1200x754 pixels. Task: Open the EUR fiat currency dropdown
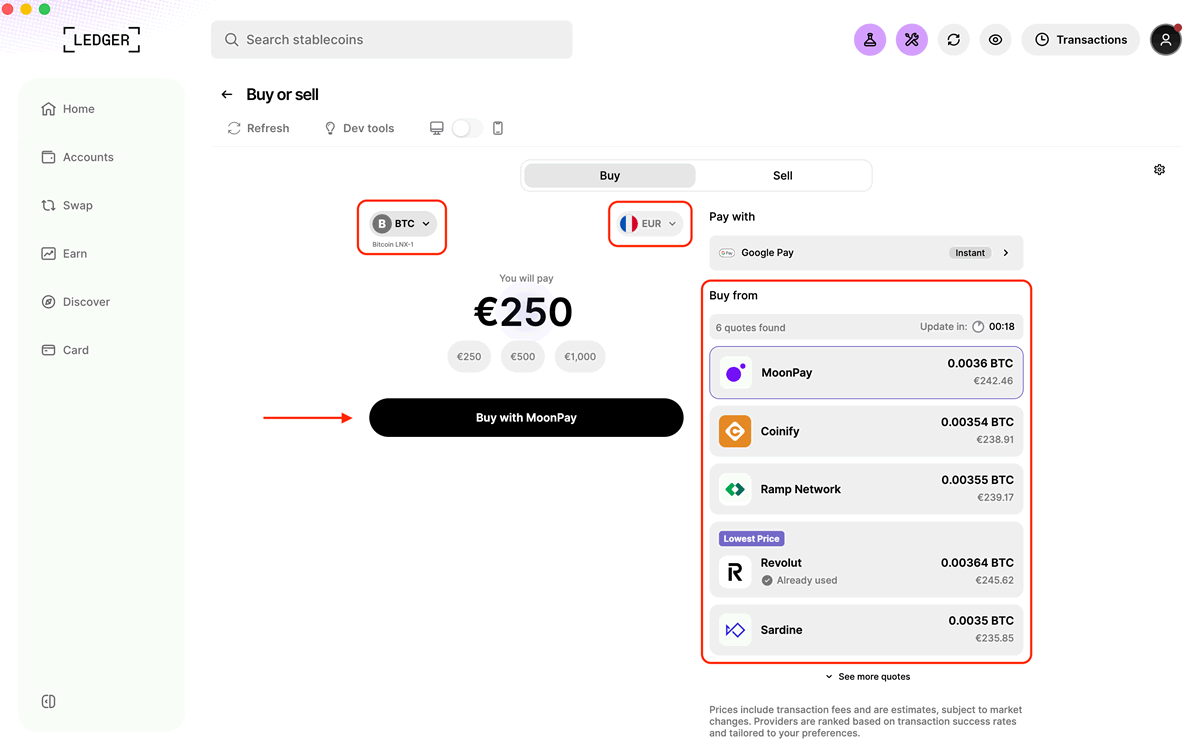(650, 224)
